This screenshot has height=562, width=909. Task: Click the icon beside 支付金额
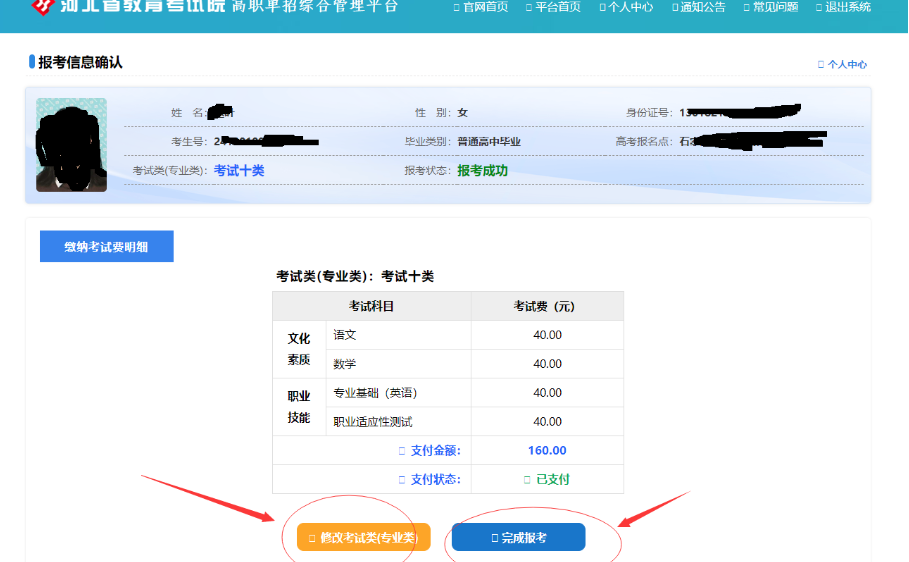click(x=402, y=451)
